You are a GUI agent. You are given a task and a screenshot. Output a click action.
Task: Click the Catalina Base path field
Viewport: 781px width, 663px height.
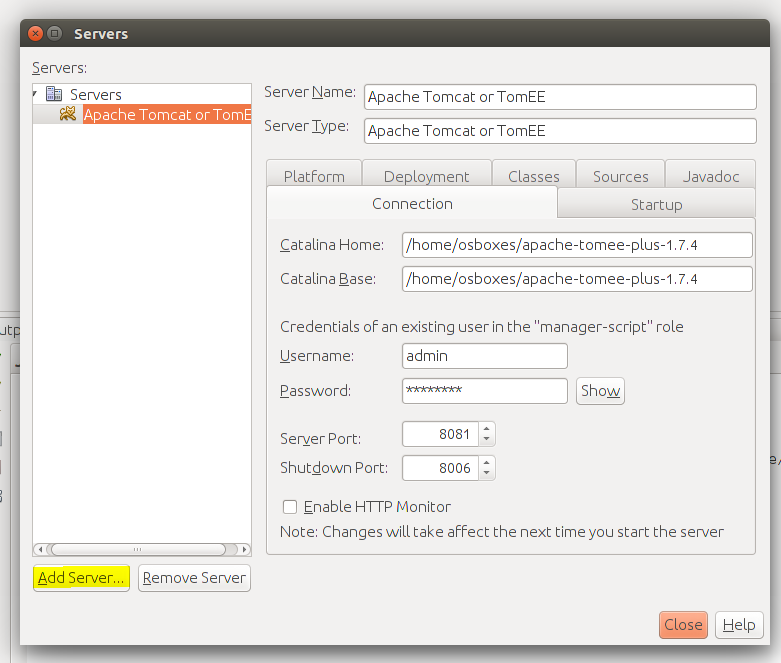click(x=577, y=279)
